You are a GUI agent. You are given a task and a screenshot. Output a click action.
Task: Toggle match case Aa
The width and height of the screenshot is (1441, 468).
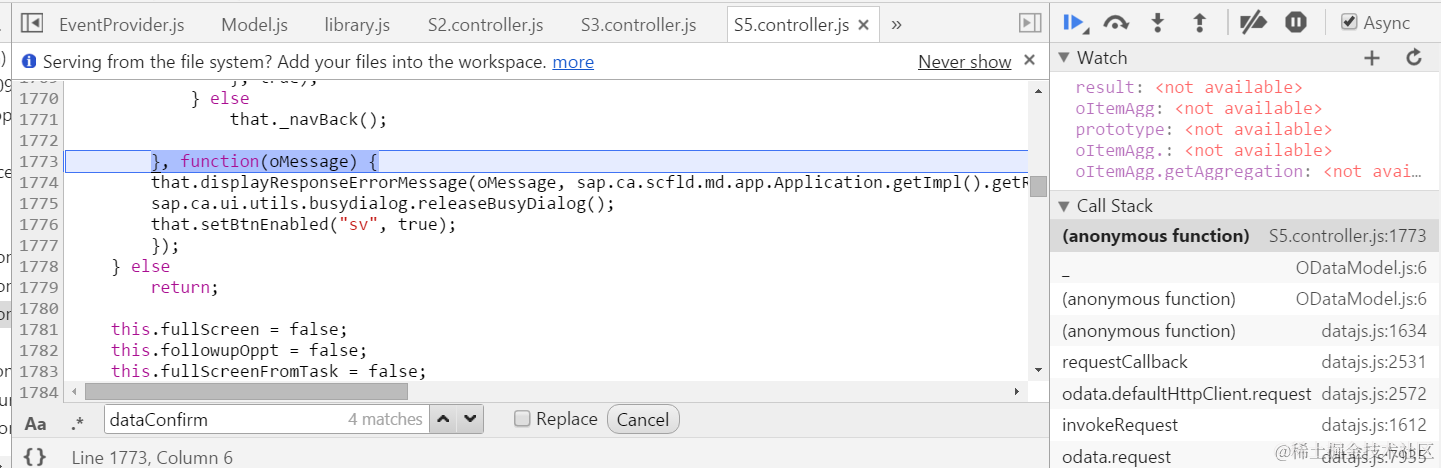[36, 423]
